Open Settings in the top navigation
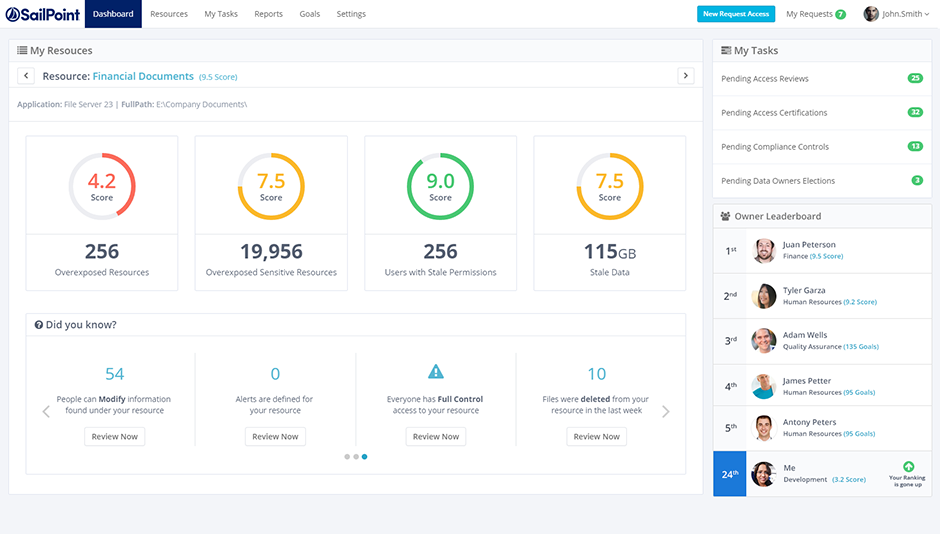 pos(351,14)
